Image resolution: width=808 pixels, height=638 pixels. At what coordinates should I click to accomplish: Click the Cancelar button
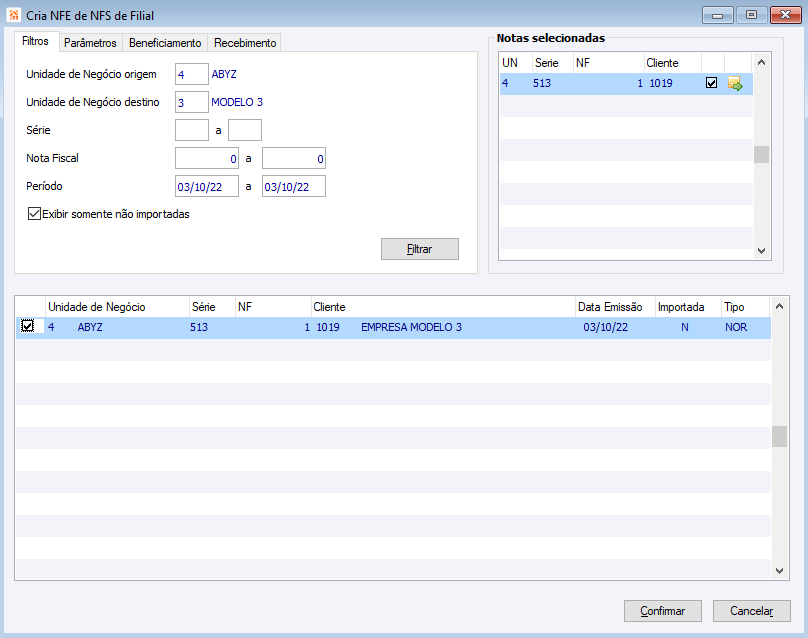[x=751, y=611]
